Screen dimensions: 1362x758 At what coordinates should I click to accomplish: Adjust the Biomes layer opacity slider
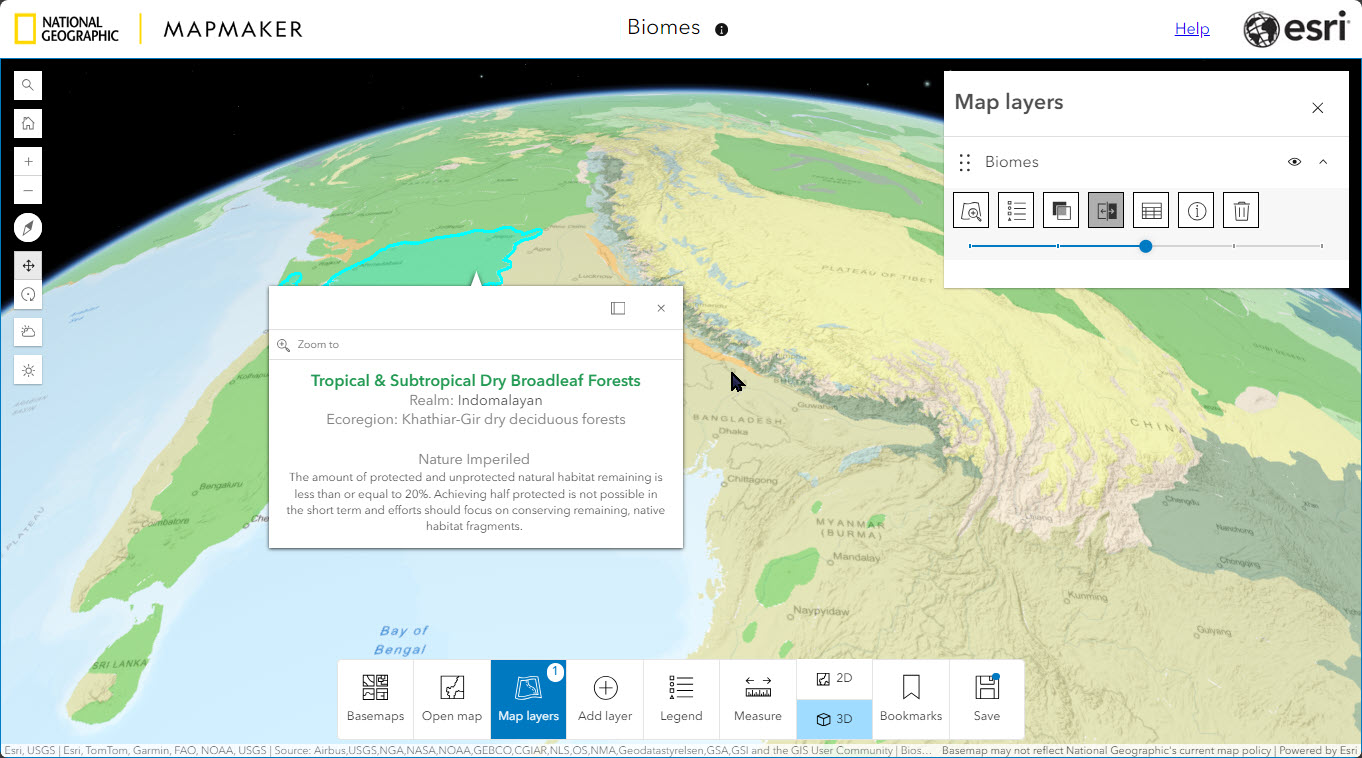tap(1146, 245)
